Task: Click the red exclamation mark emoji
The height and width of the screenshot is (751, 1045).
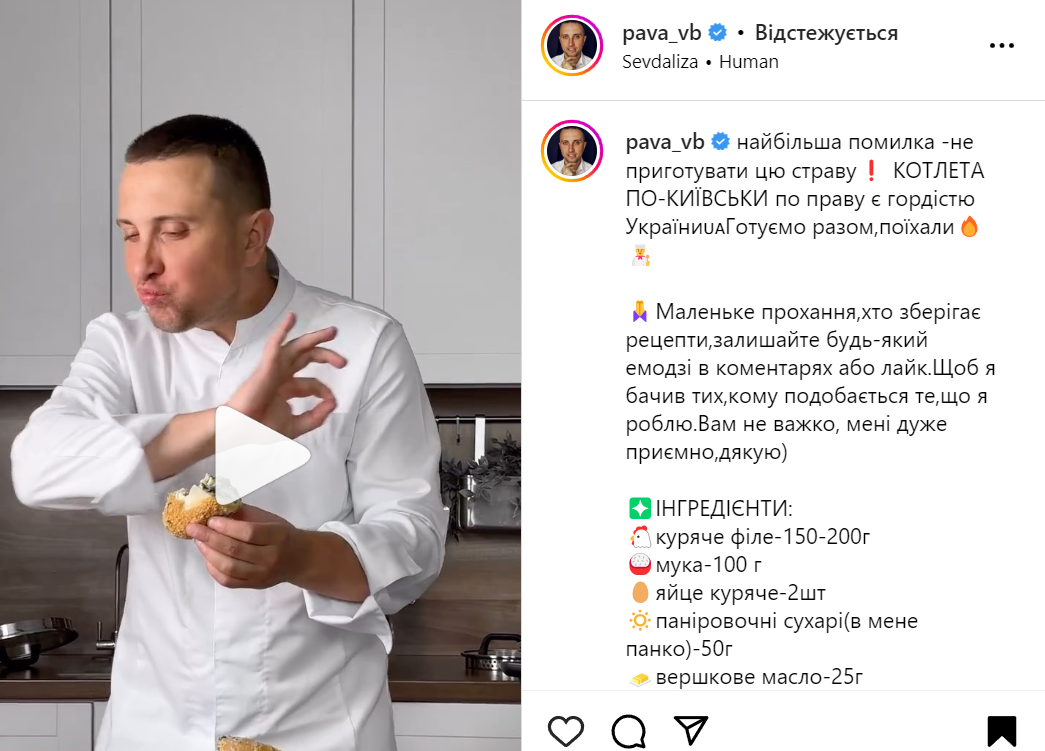Action: pos(870,171)
